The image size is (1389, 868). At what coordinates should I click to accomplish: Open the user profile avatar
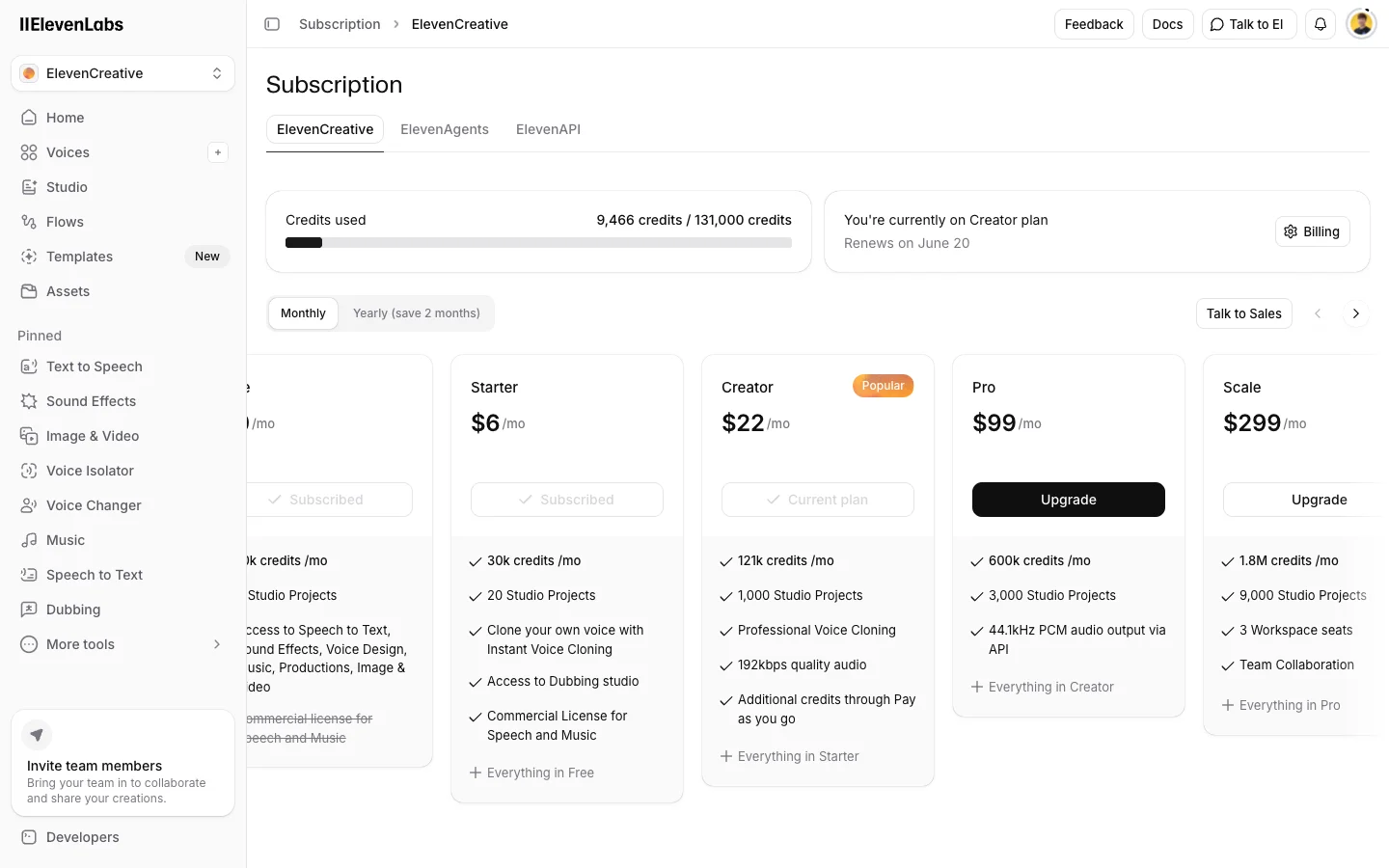[x=1361, y=24]
